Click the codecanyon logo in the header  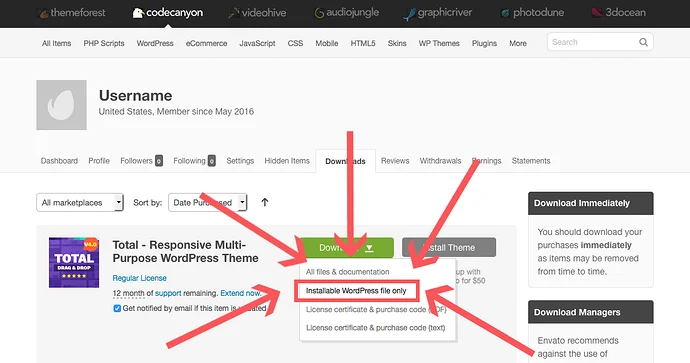coord(168,13)
